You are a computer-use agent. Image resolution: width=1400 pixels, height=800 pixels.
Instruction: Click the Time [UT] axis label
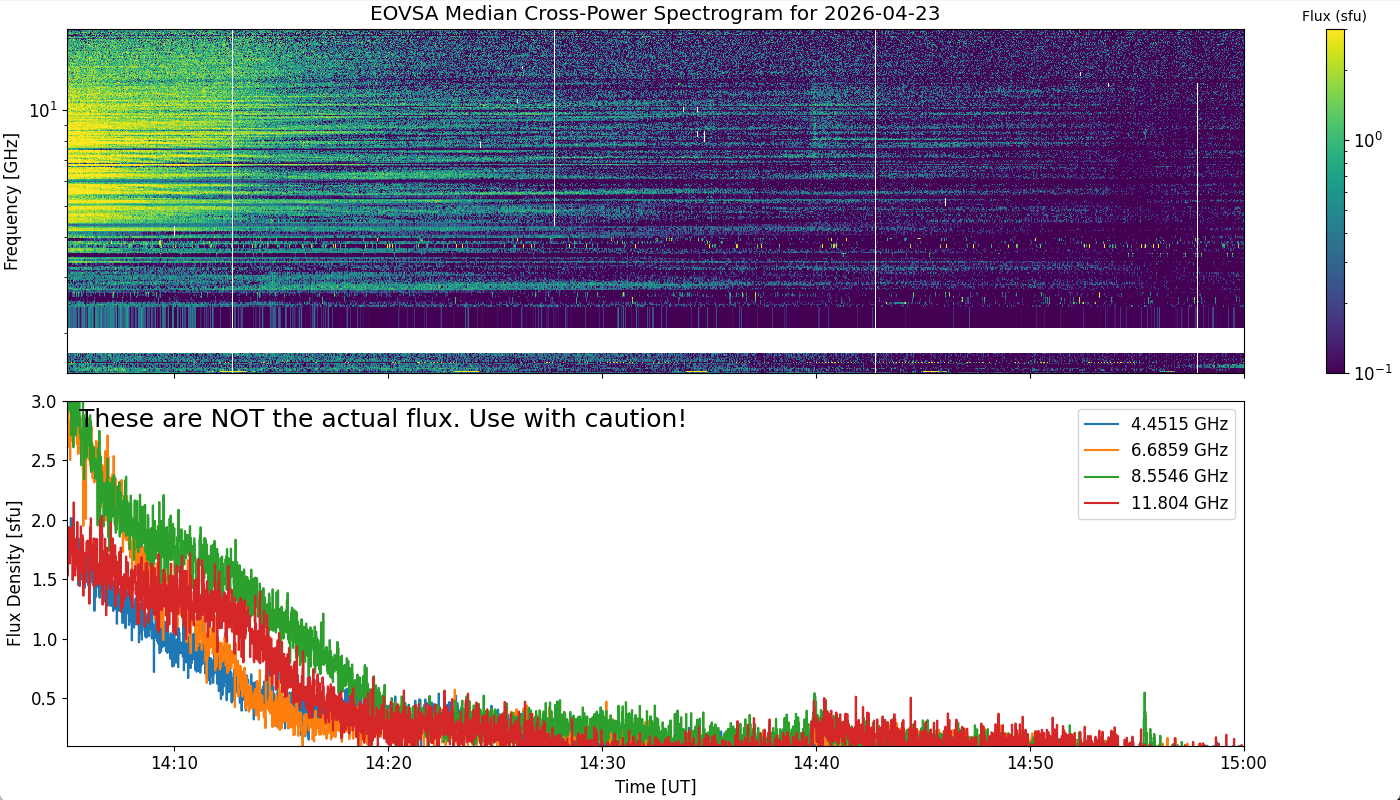[x=655, y=787]
